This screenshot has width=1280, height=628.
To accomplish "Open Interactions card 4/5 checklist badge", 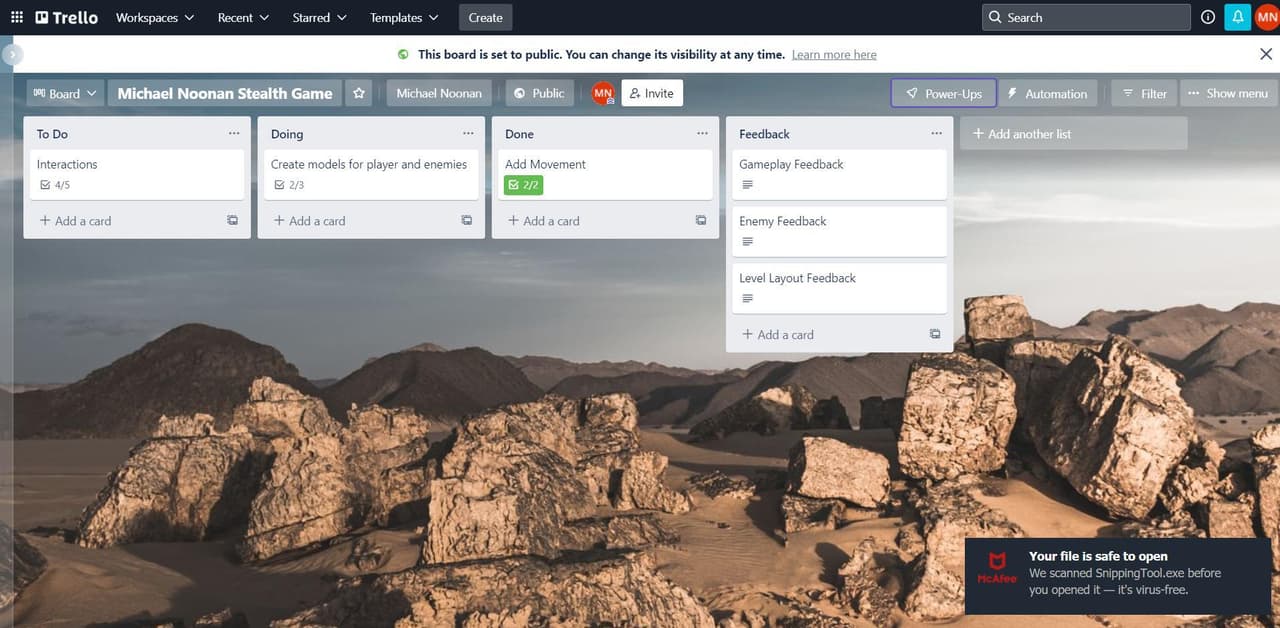I will click(55, 185).
